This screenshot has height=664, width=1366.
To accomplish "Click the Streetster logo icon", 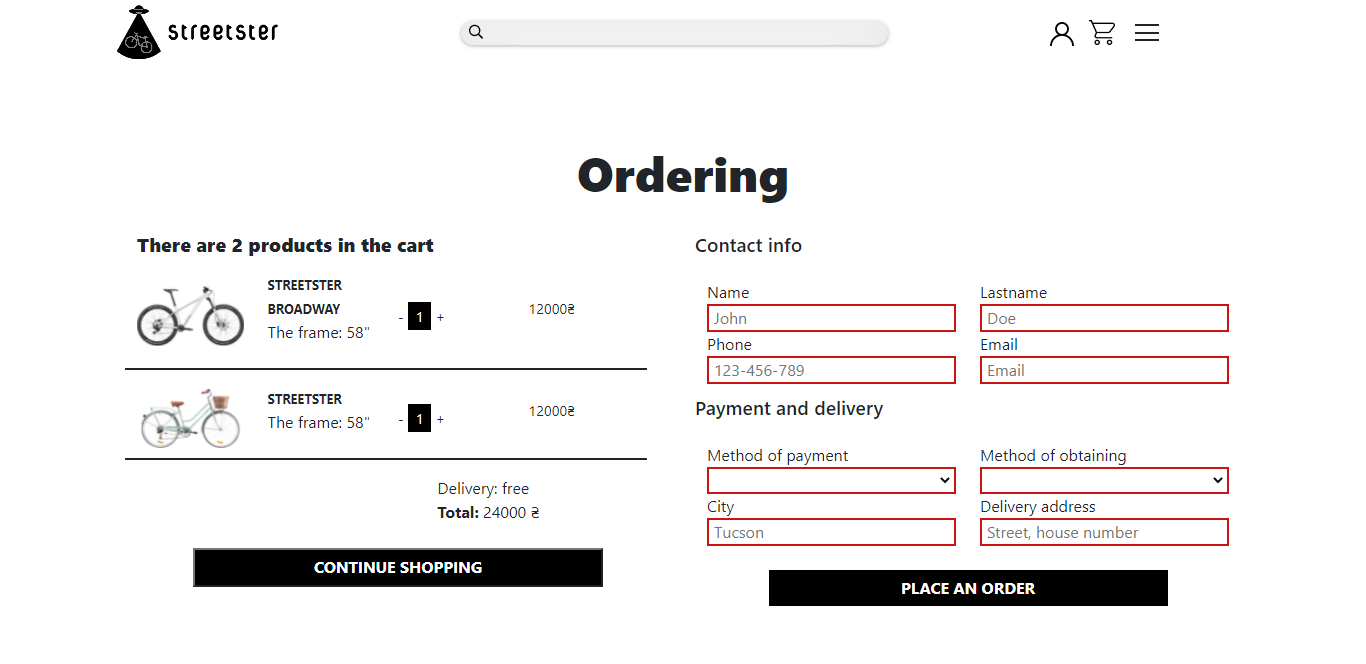I will click(139, 32).
